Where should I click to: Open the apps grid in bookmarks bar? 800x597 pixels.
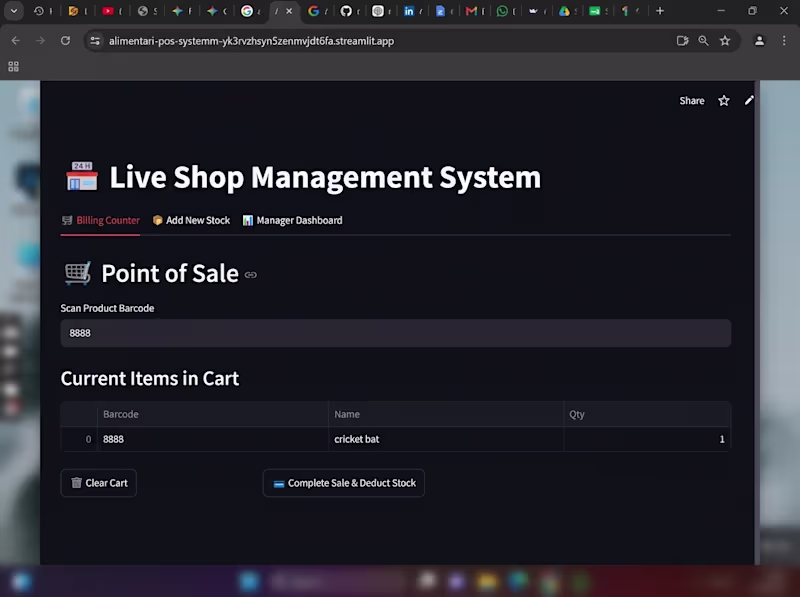coord(13,66)
